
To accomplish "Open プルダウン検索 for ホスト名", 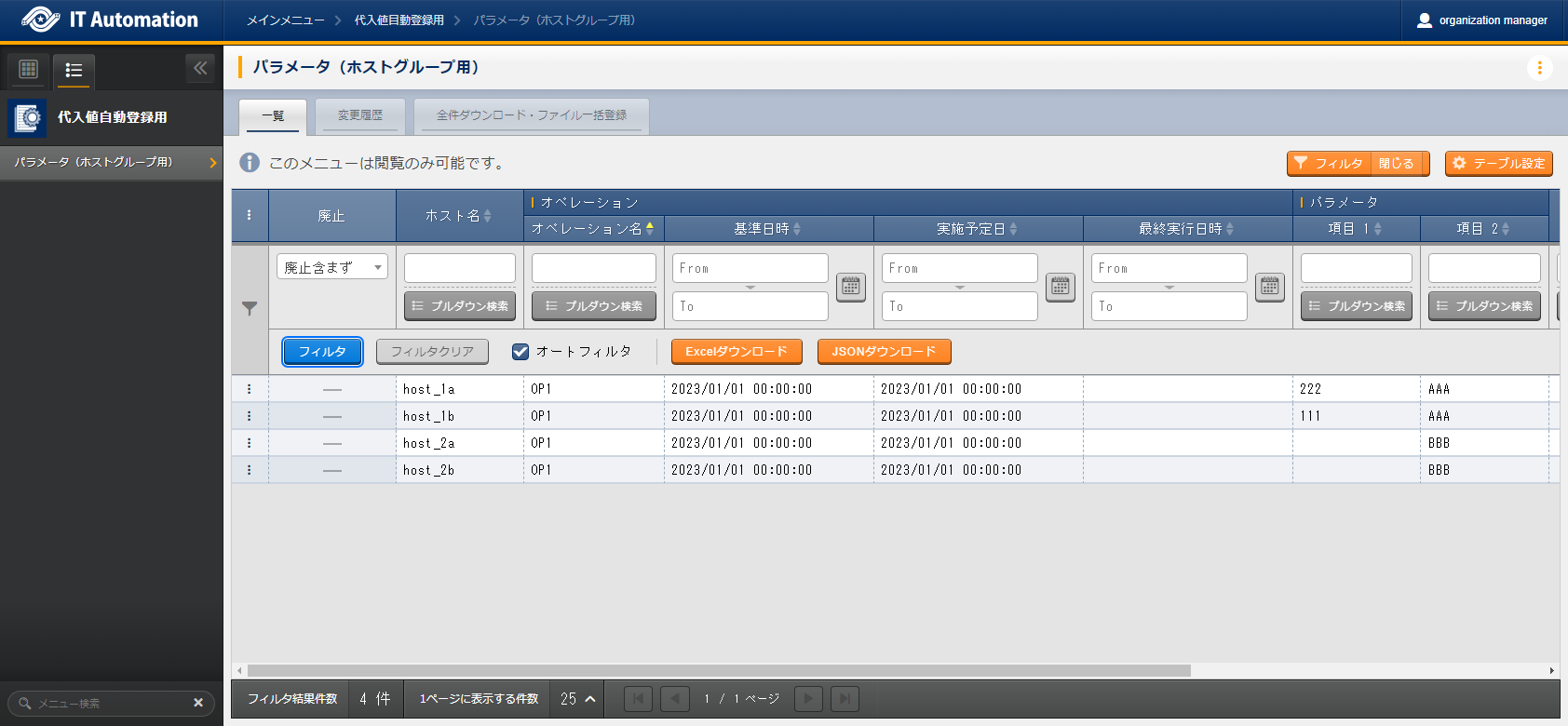I will coord(460,306).
